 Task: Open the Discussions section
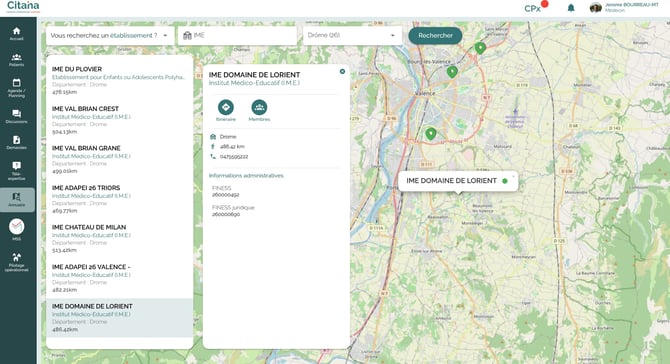click(x=16, y=116)
